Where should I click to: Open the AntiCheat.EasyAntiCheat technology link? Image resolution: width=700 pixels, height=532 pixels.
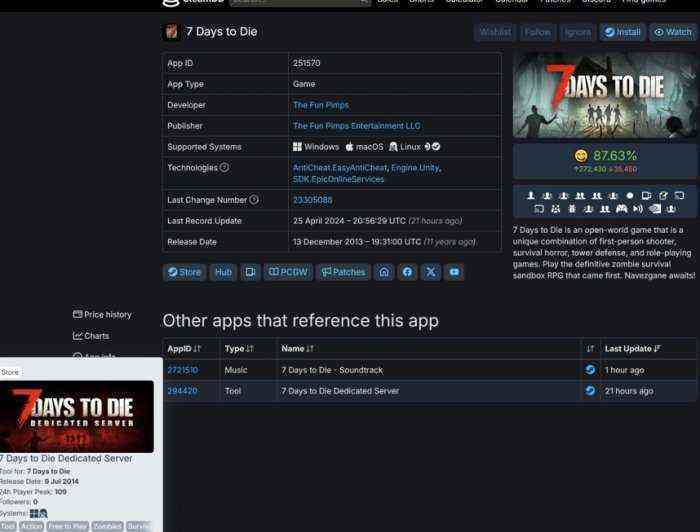pos(340,168)
